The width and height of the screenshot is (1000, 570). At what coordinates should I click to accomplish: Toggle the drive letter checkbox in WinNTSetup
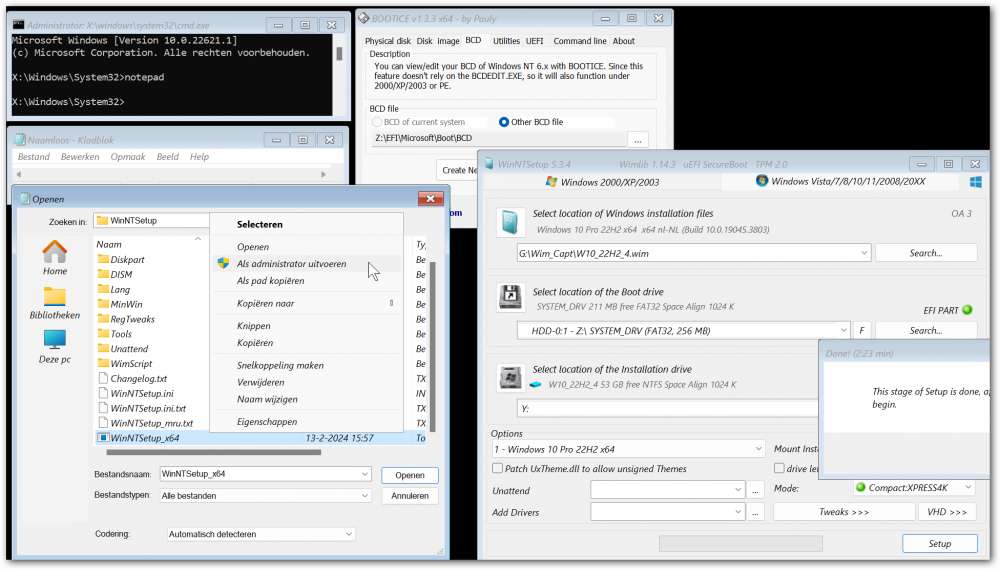click(779, 469)
